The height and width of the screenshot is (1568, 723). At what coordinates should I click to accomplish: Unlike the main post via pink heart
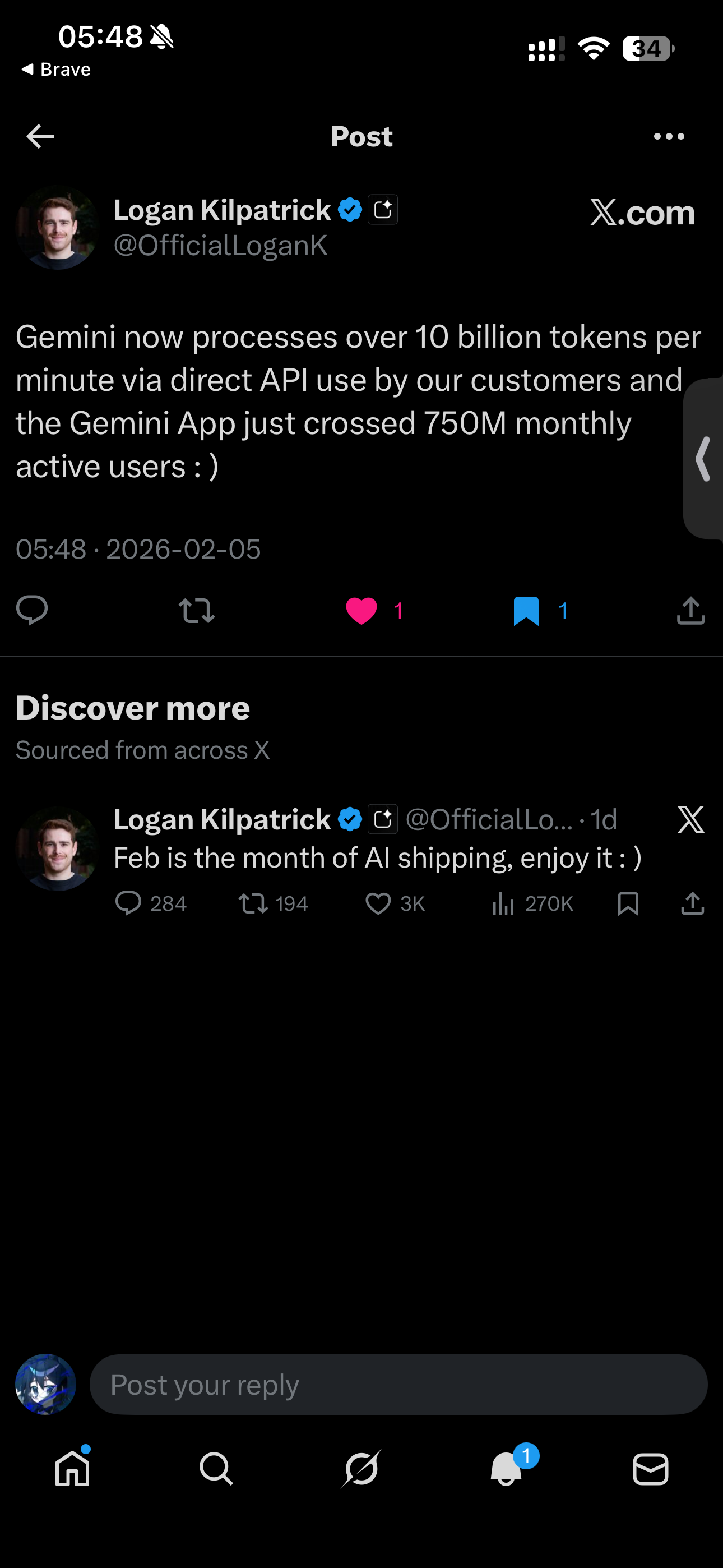click(361, 611)
